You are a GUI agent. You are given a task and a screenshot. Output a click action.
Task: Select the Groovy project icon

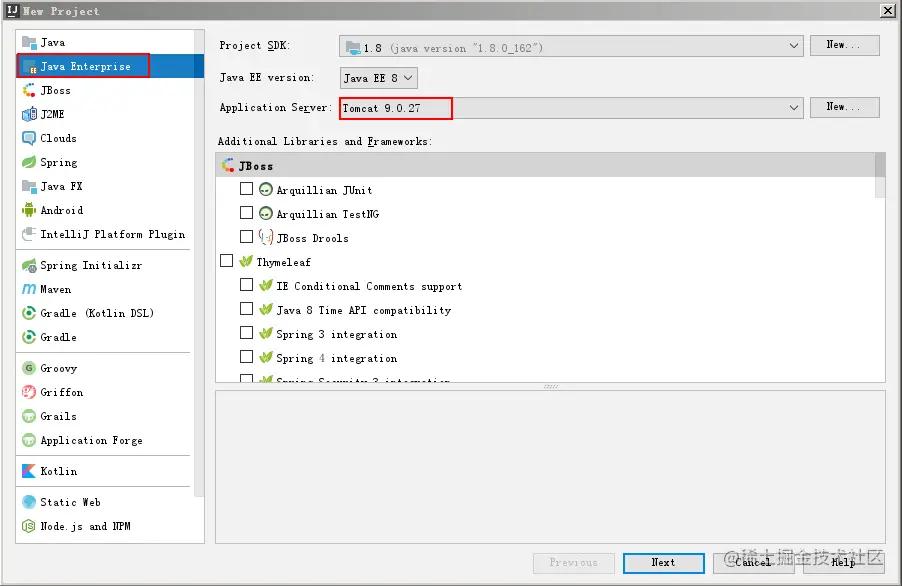29,368
